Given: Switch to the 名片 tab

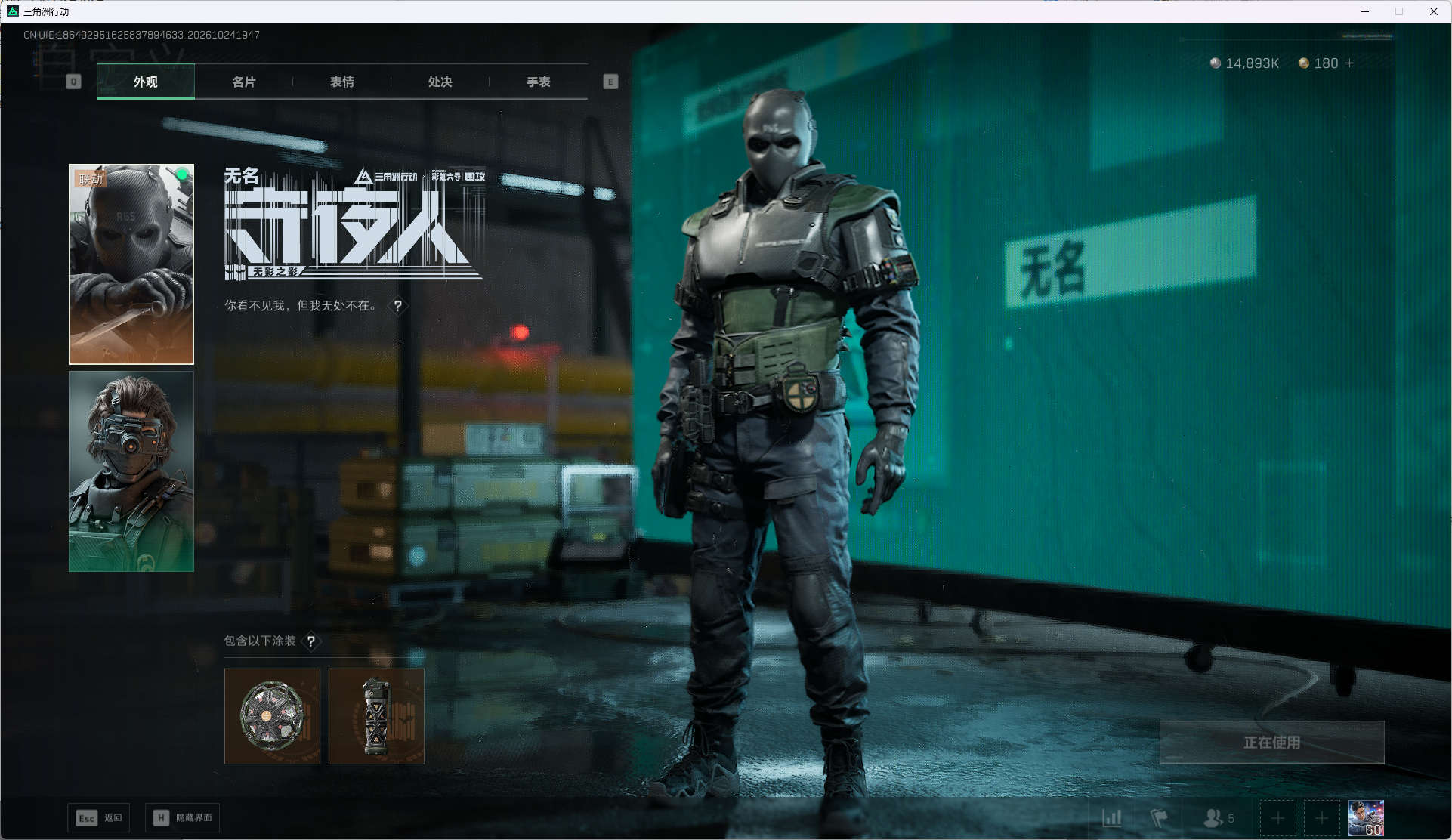Looking at the screenshot, I should coord(243,82).
